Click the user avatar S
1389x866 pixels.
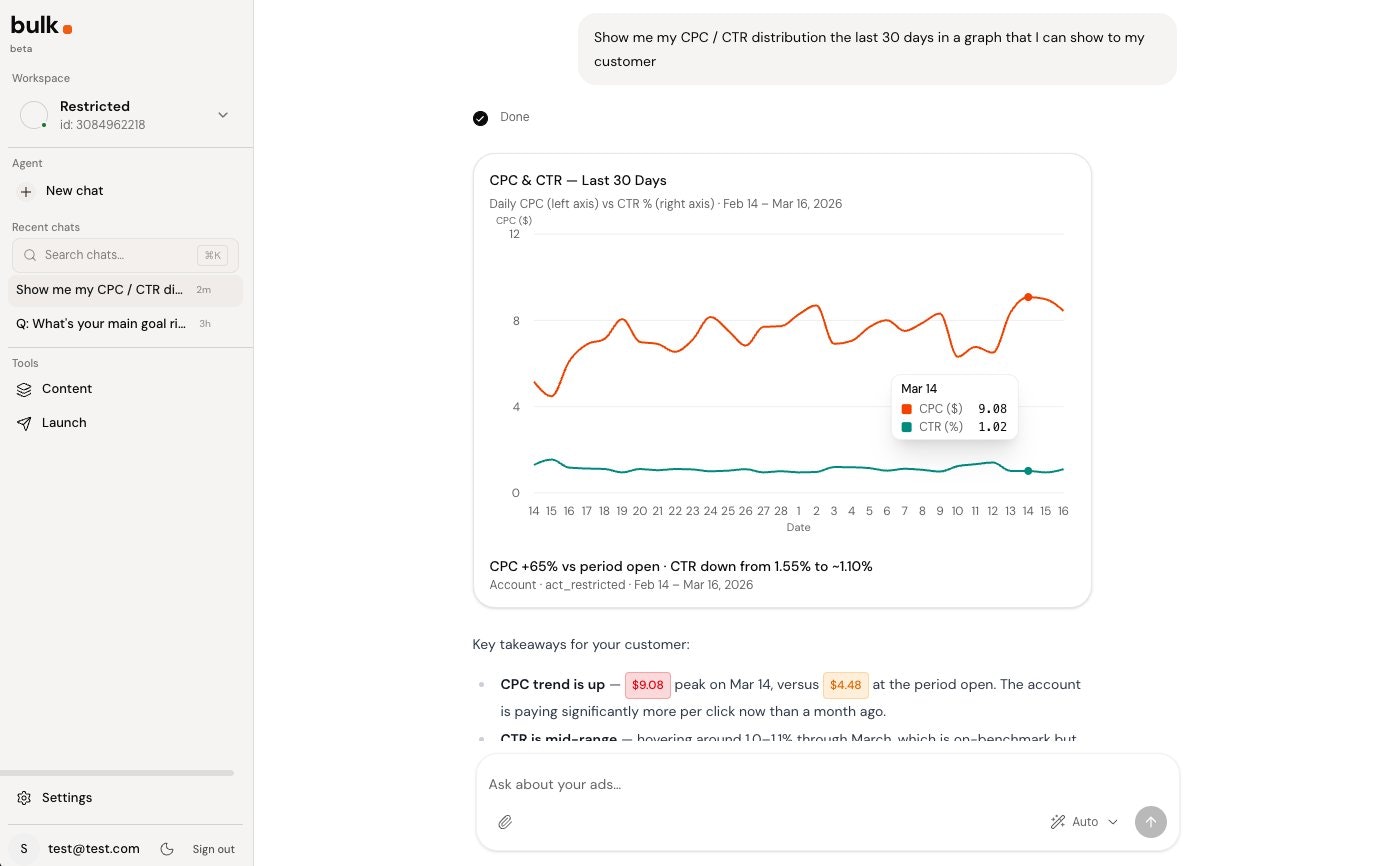click(x=24, y=849)
